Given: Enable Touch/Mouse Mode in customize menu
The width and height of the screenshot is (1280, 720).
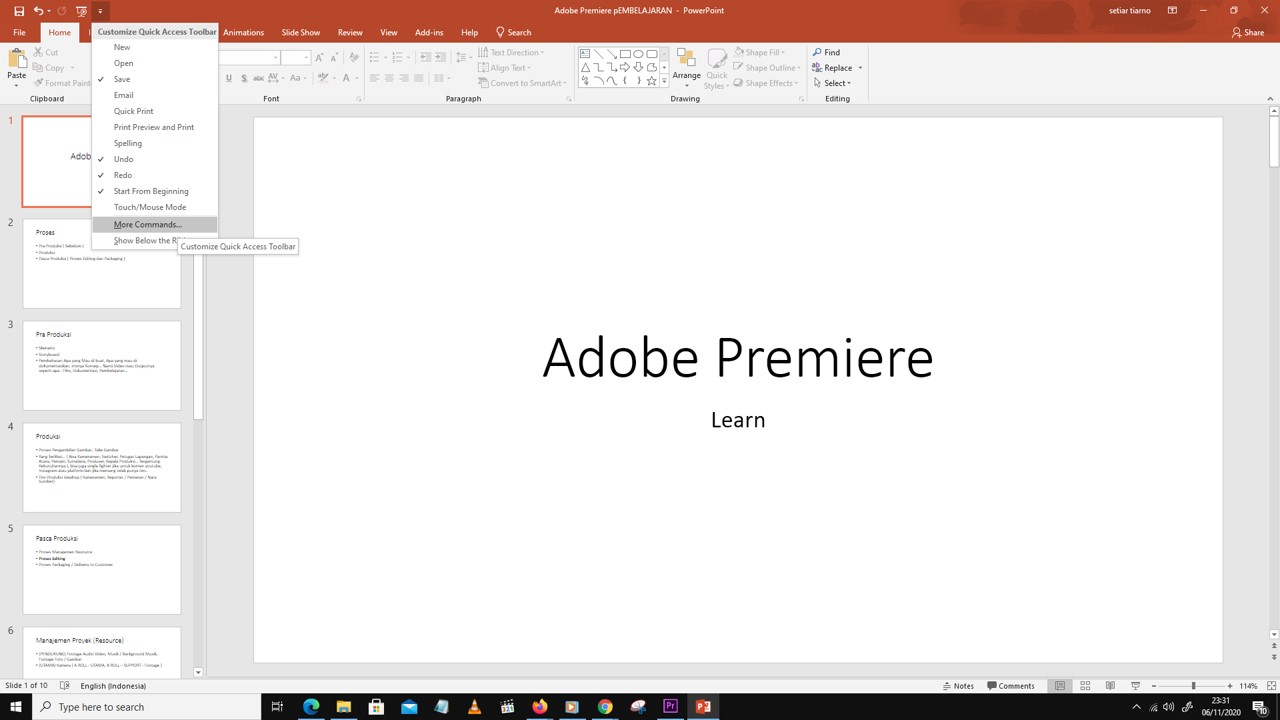Looking at the screenshot, I should [154, 207].
